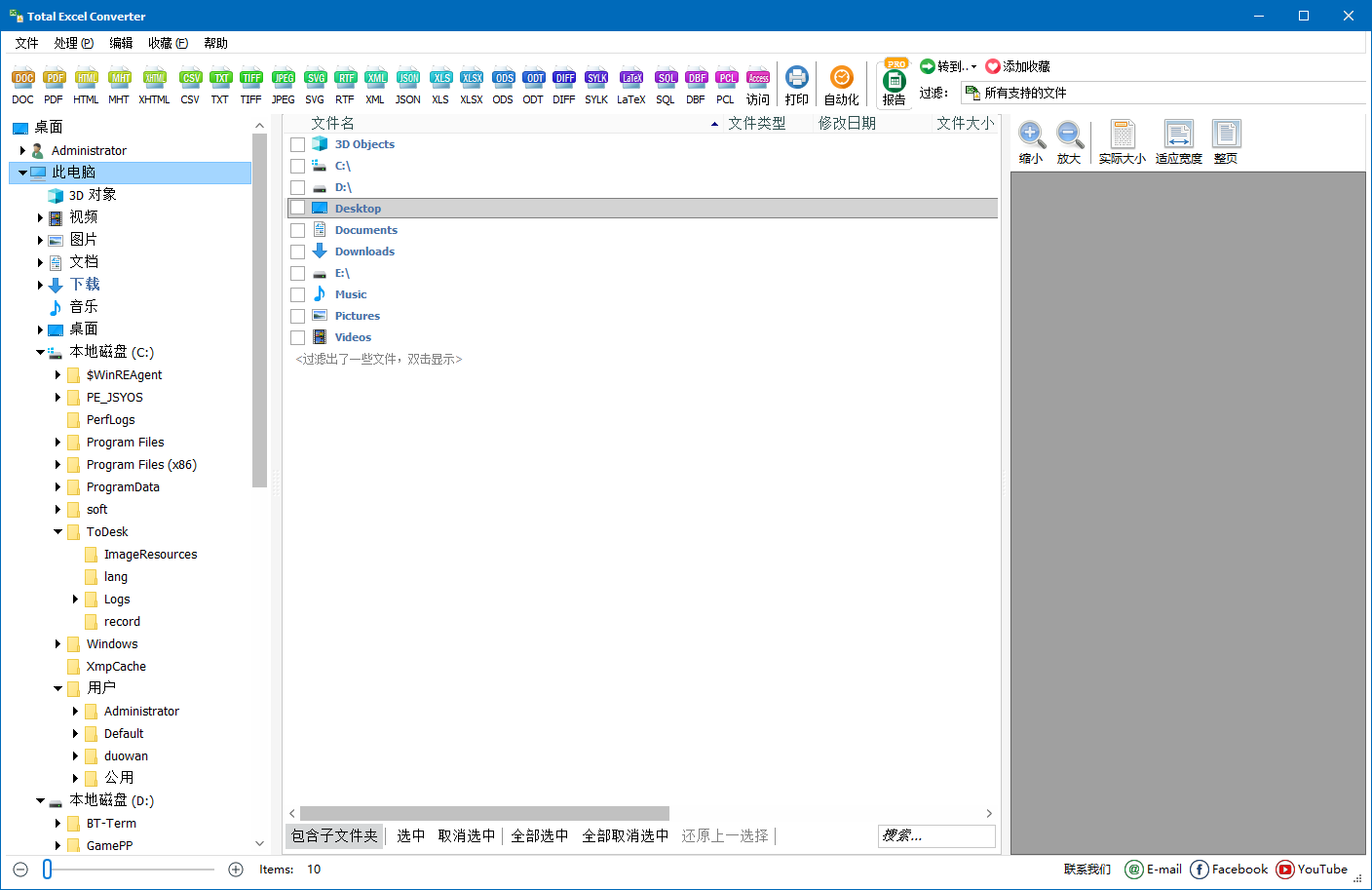
Task: Collapse the ToDesk folder
Action: (57, 531)
